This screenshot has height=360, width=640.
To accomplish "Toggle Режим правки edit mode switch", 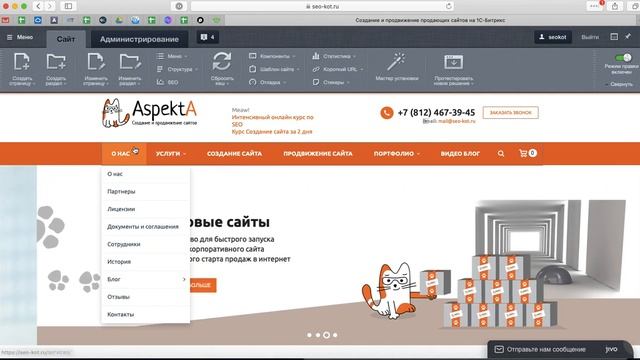I will pyautogui.click(x=623, y=58).
